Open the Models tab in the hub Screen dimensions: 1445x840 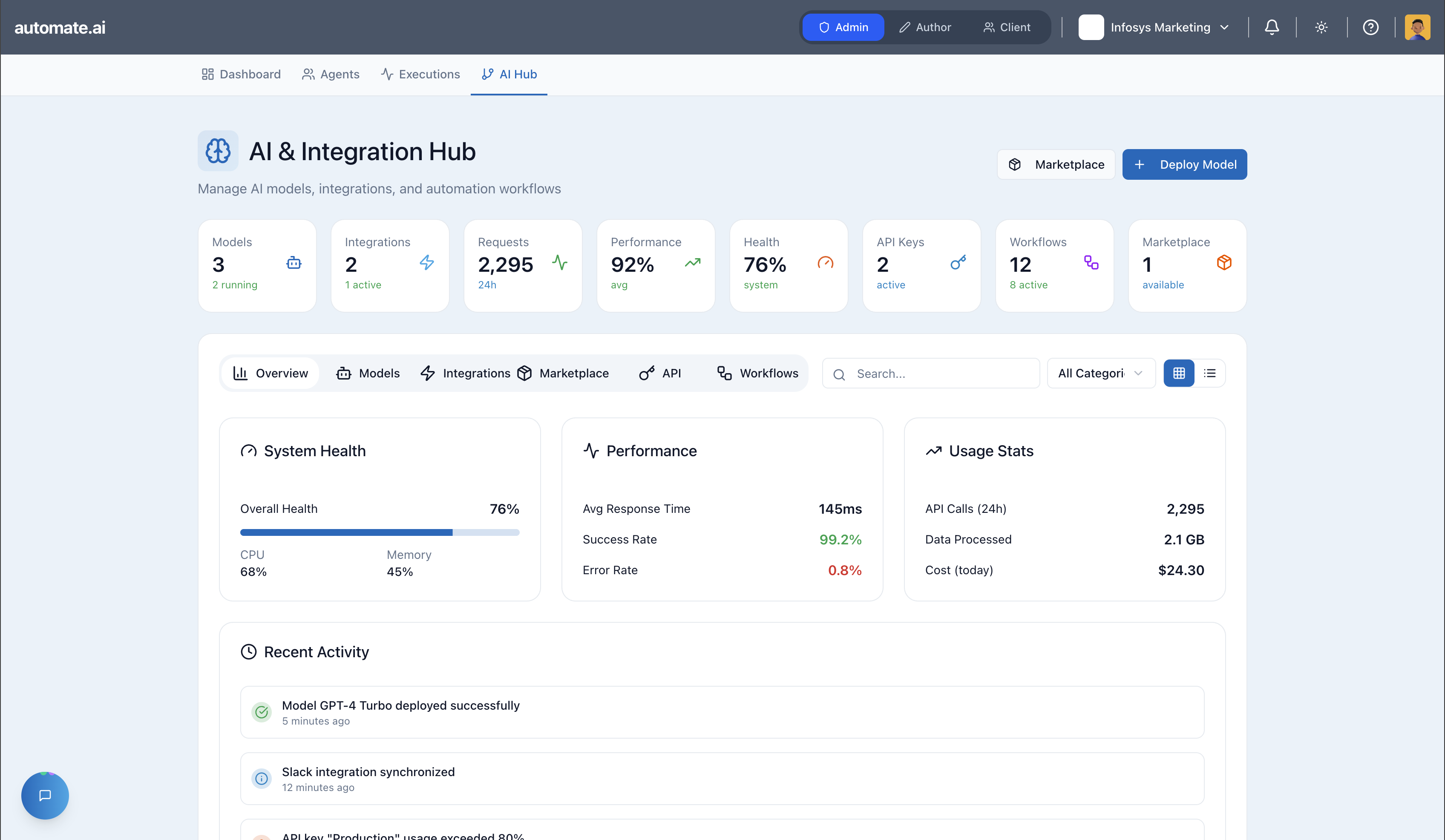click(x=368, y=373)
